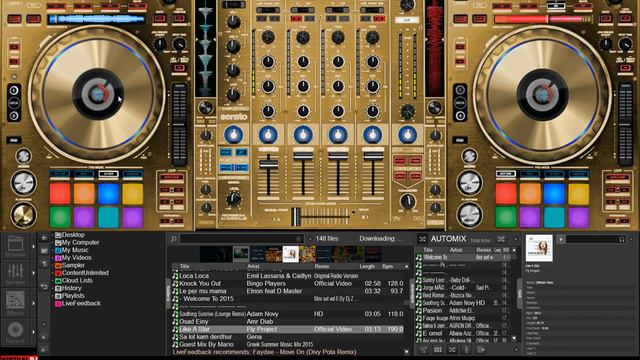Screen dimensions: 640x360
Task: Click the prelisten play icon beside cover art
Action: coord(561,239)
